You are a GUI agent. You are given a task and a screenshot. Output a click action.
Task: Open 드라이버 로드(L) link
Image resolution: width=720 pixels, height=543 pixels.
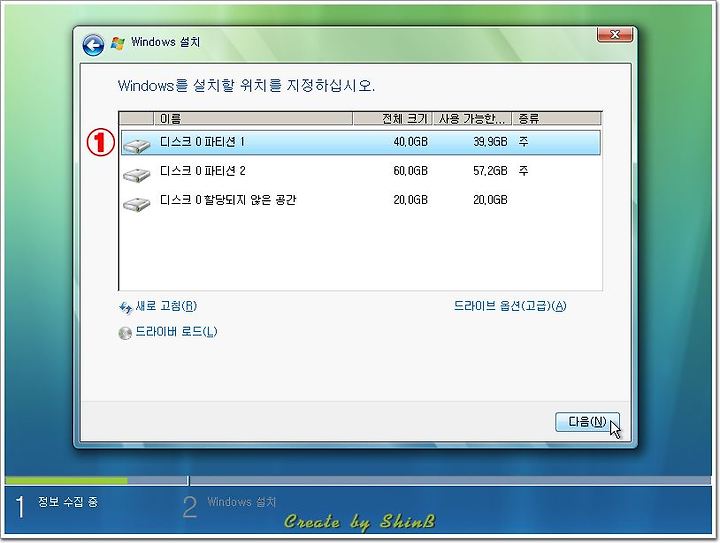(x=176, y=332)
